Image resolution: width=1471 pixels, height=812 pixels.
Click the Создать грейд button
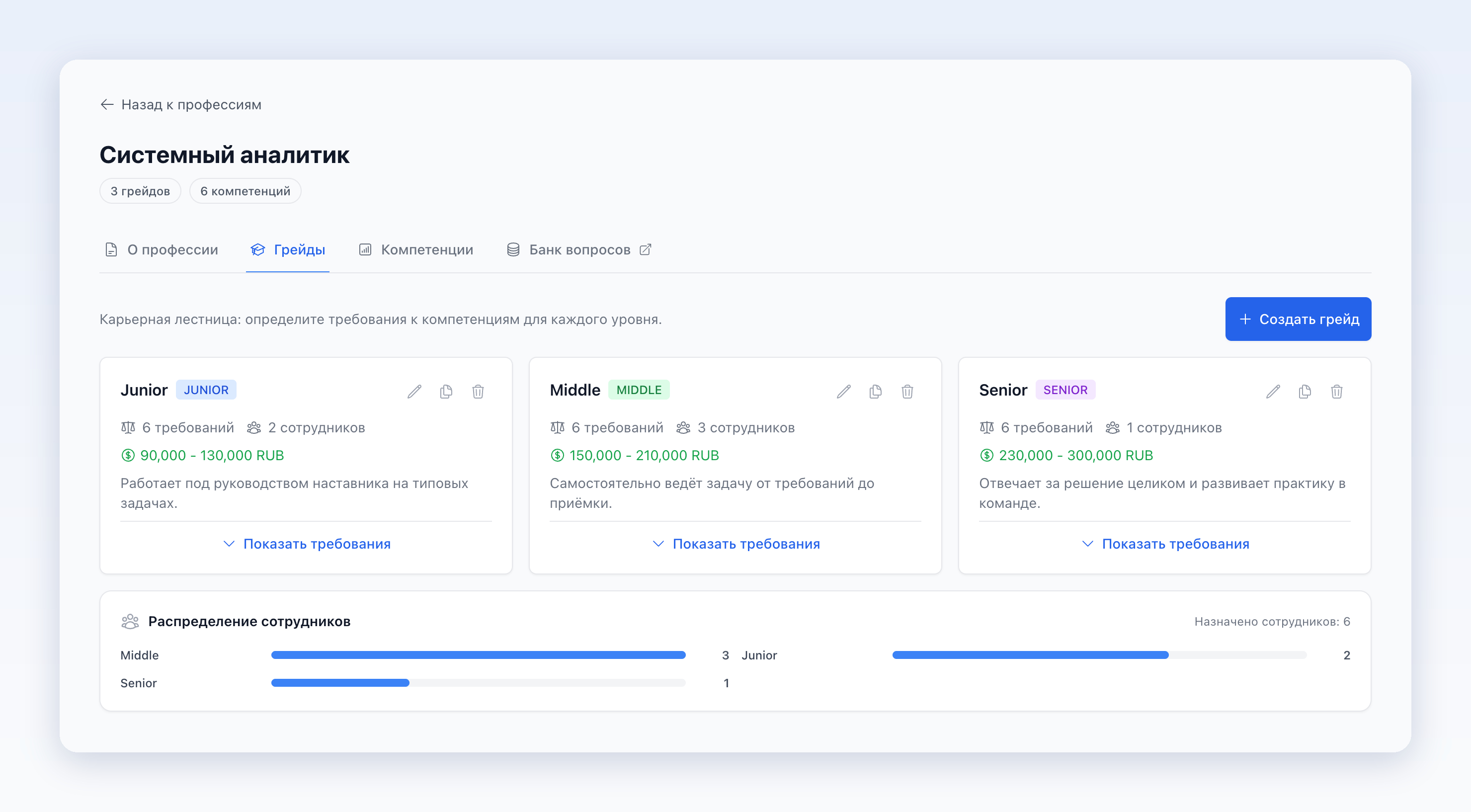pyautogui.click(x=1299, y=319)
